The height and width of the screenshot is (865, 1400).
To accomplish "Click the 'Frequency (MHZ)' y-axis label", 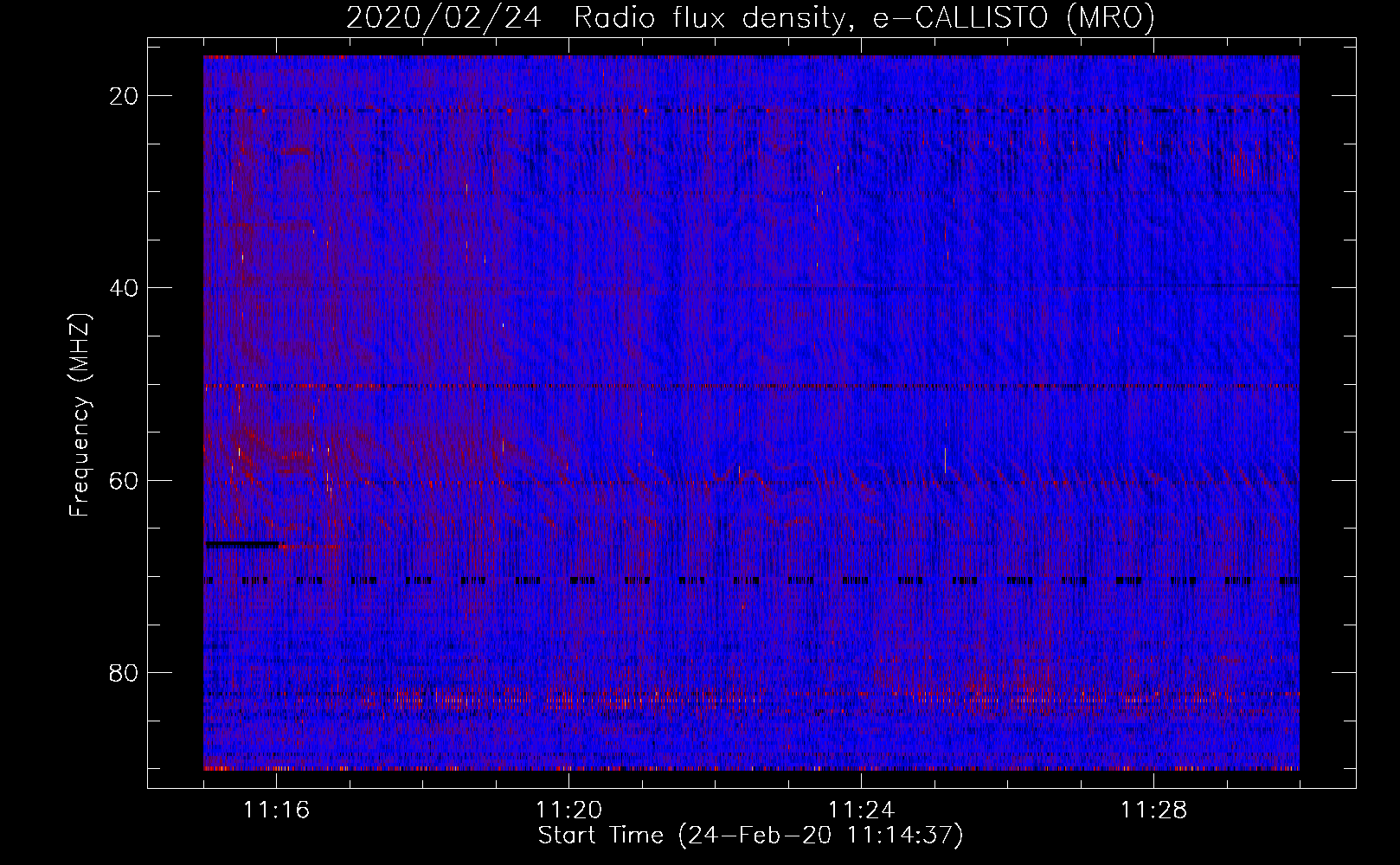I will (x=80, y=415).
